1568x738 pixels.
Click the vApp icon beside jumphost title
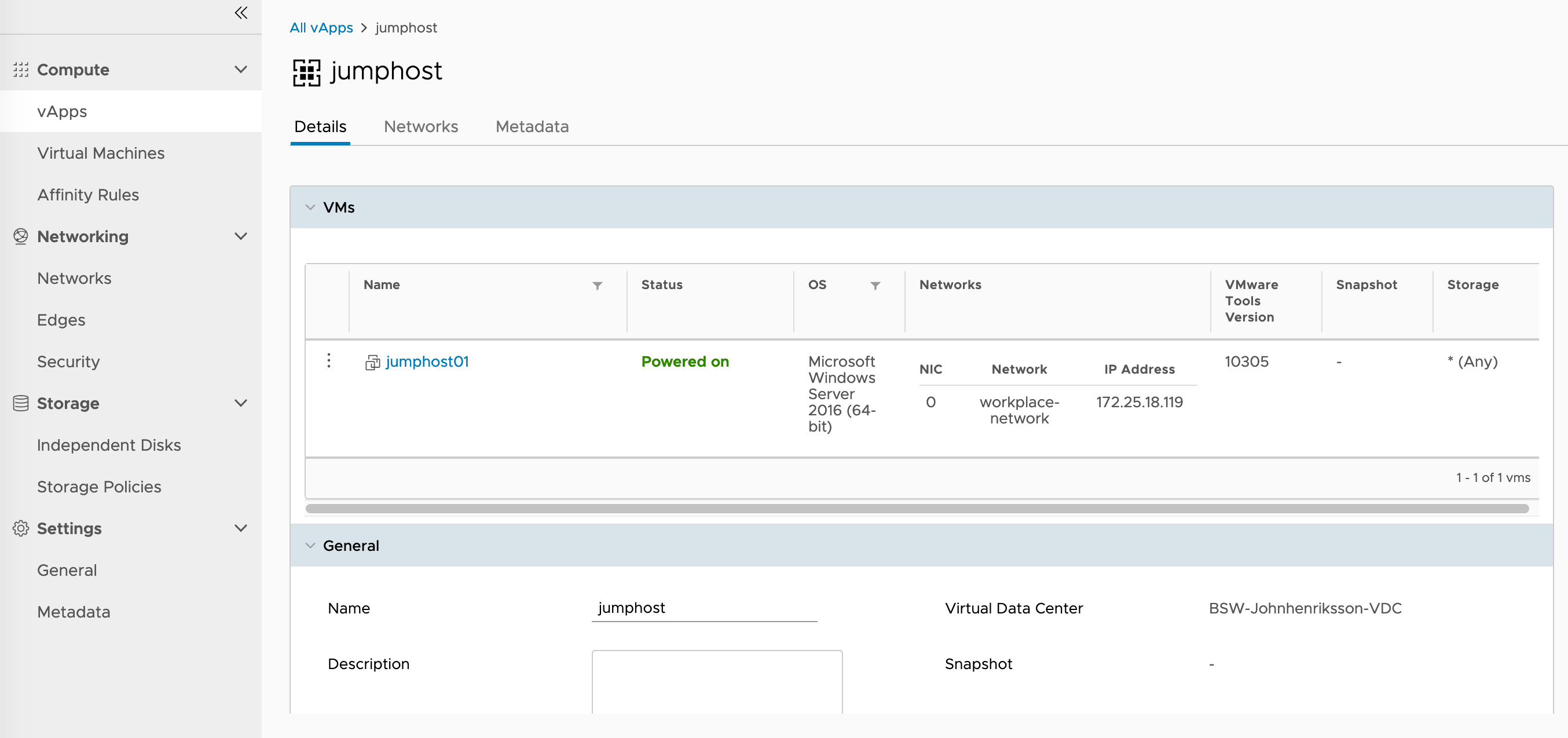(306, 72)
